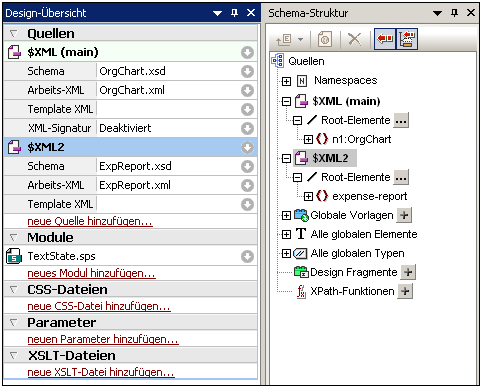Open Design-Übersicht panel dropdown menu arrow
The image size is (482, 388).
pyautogui.click(x=217, y=13)
